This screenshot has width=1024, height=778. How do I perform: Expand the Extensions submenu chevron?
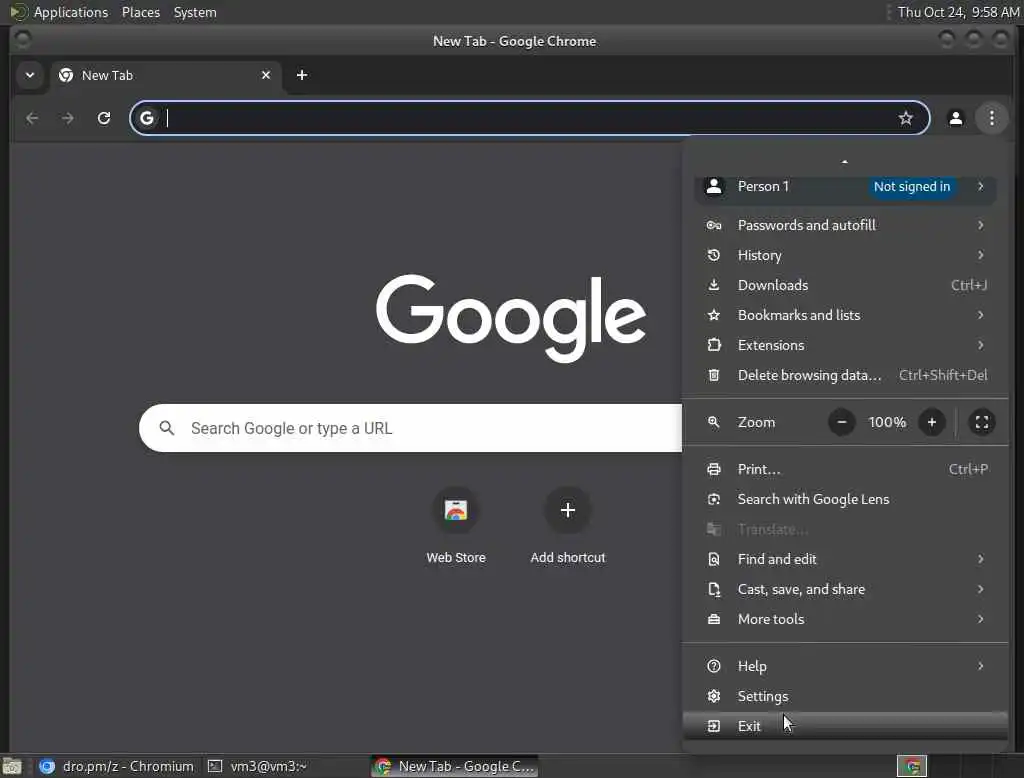980,346
